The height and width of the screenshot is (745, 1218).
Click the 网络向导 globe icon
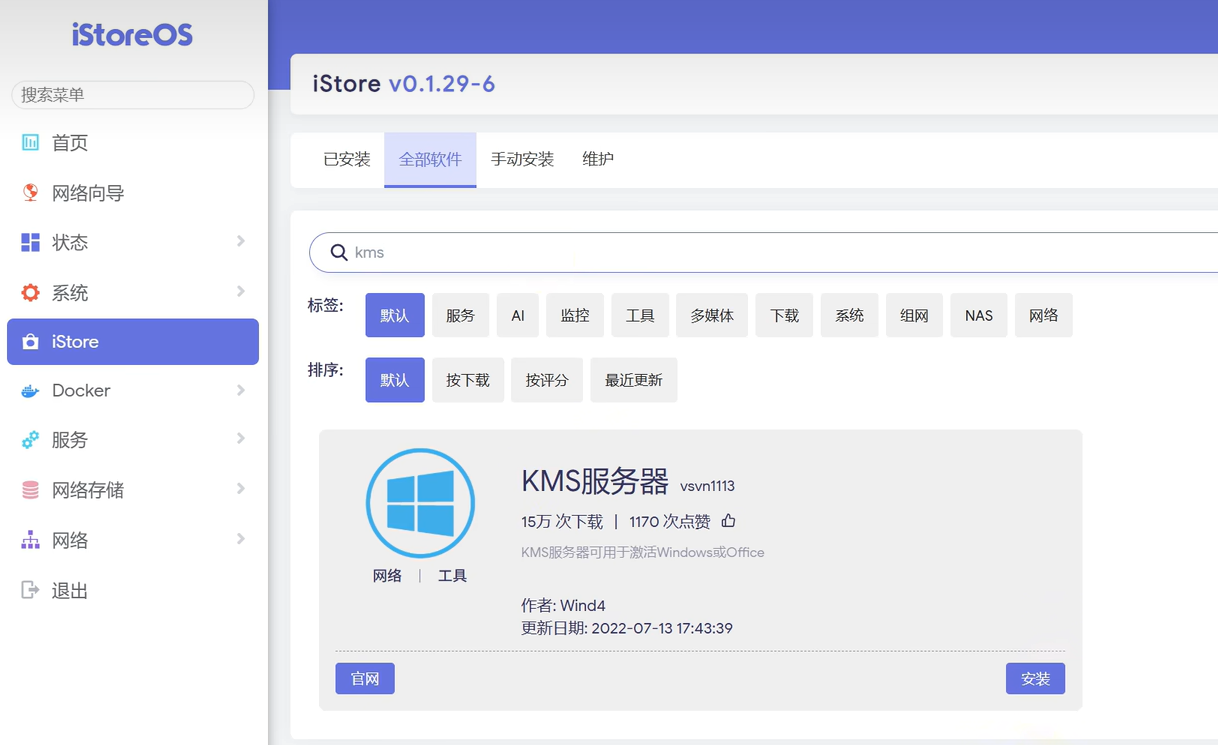(x=30, y=192)
